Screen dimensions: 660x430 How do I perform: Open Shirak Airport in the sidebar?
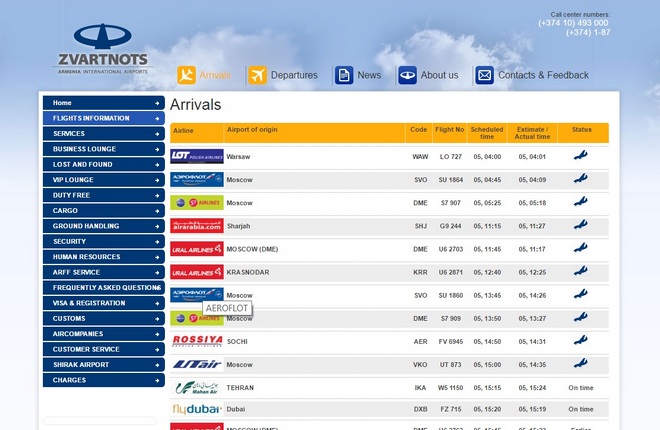pyautogui.click(x=104, y=364)
